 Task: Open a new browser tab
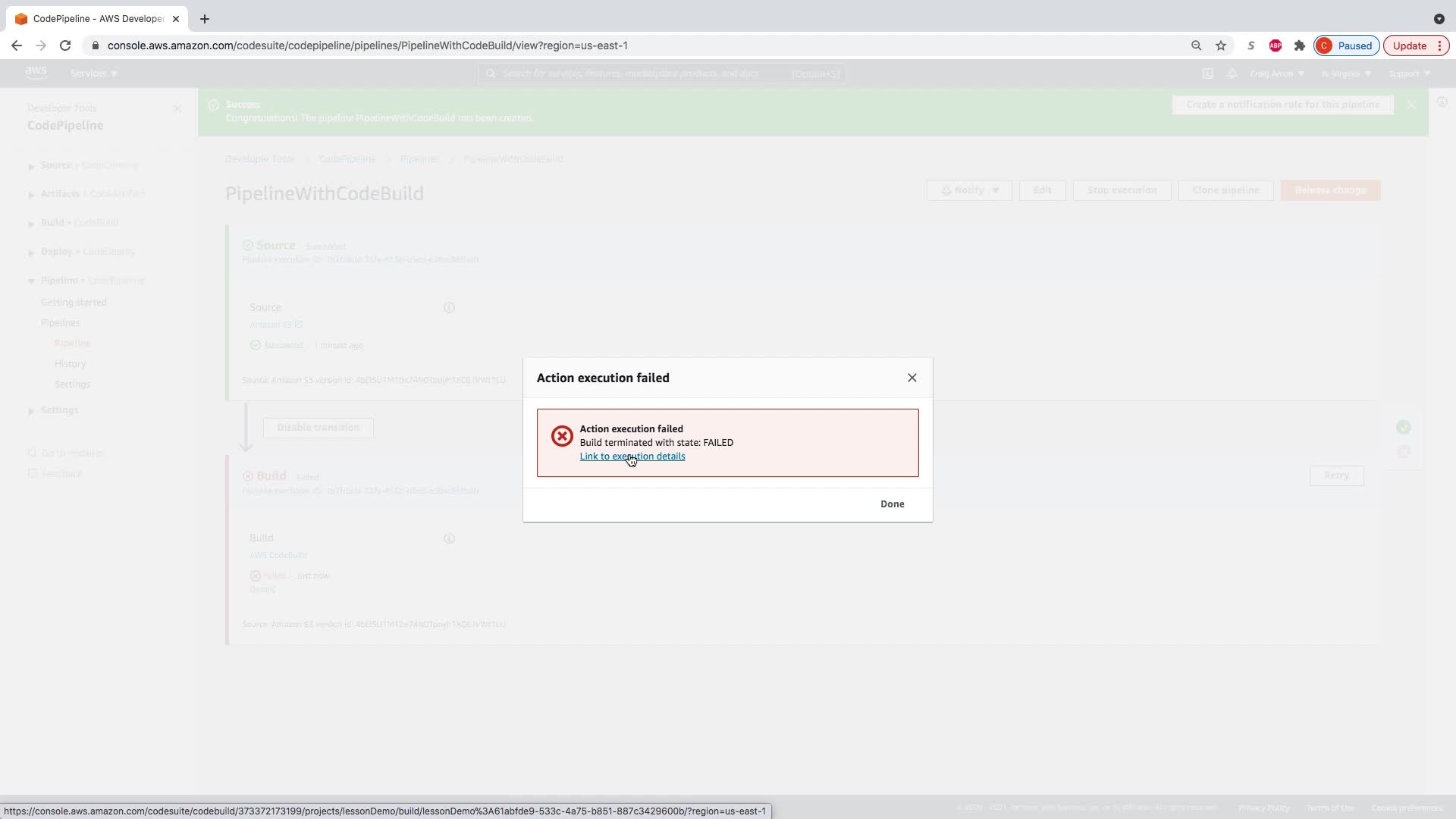click(204, 19)
